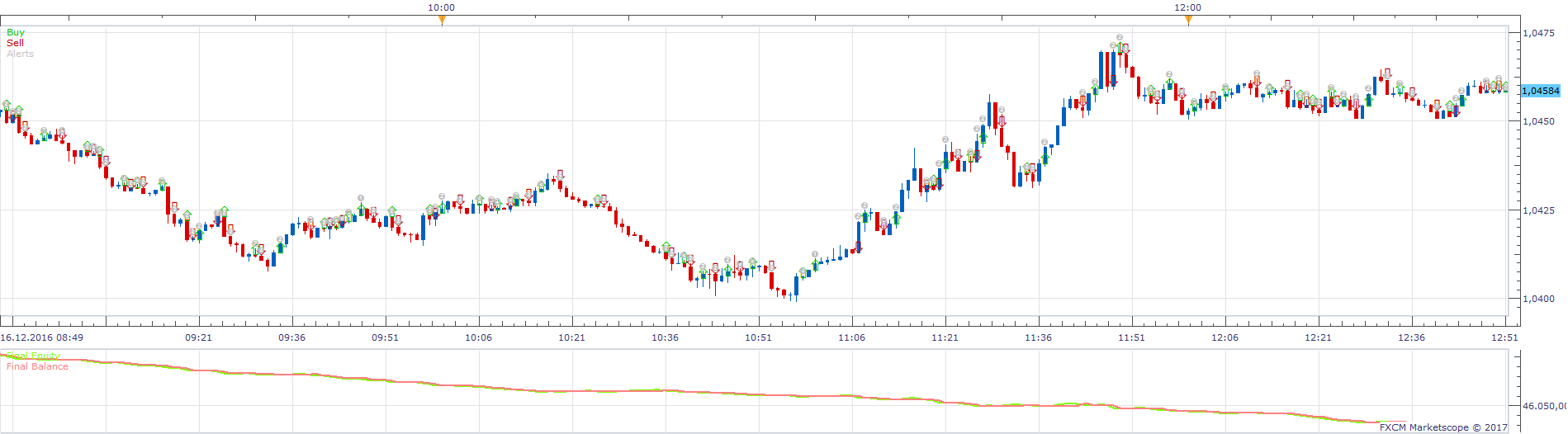
Task: Click the orange 10:00 session marker triangle
Action: (x=442, y=19)
